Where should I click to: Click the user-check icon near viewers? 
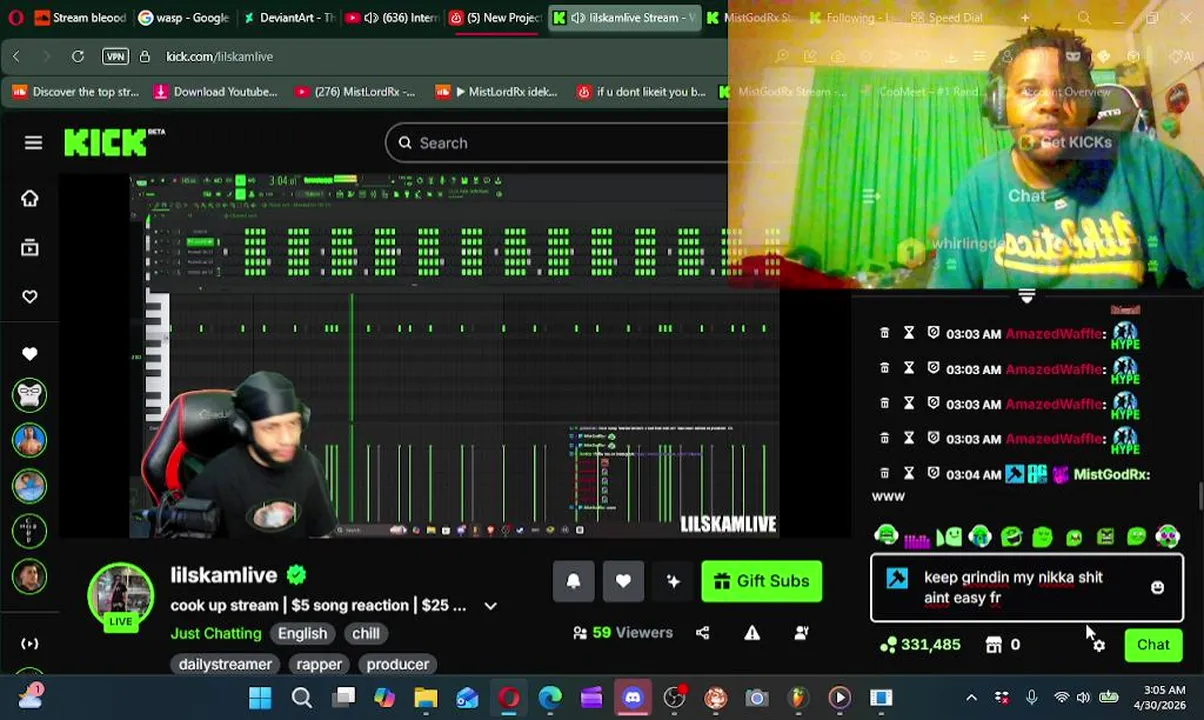(801, 632)
